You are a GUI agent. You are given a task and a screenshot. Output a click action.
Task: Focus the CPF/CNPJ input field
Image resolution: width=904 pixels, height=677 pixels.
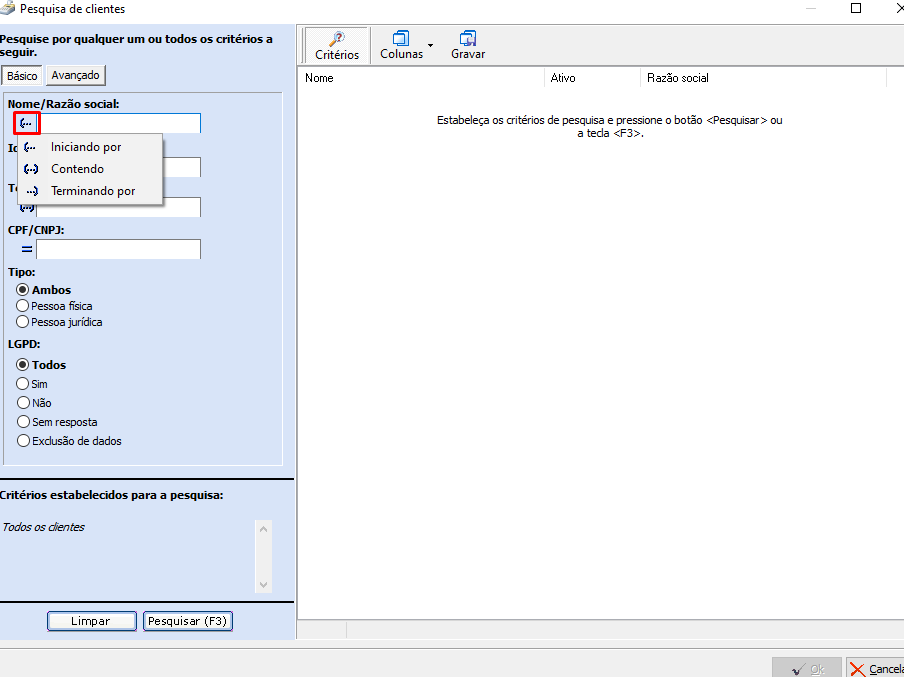click(x=118, y=249)
